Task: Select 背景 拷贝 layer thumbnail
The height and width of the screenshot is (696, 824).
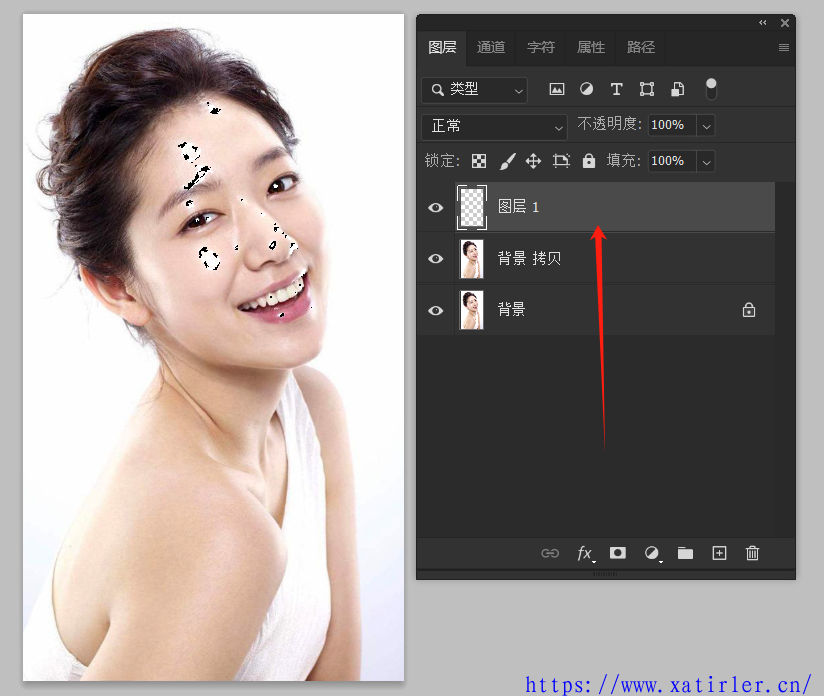Action: pyautogui.click(x=472, y=259)
